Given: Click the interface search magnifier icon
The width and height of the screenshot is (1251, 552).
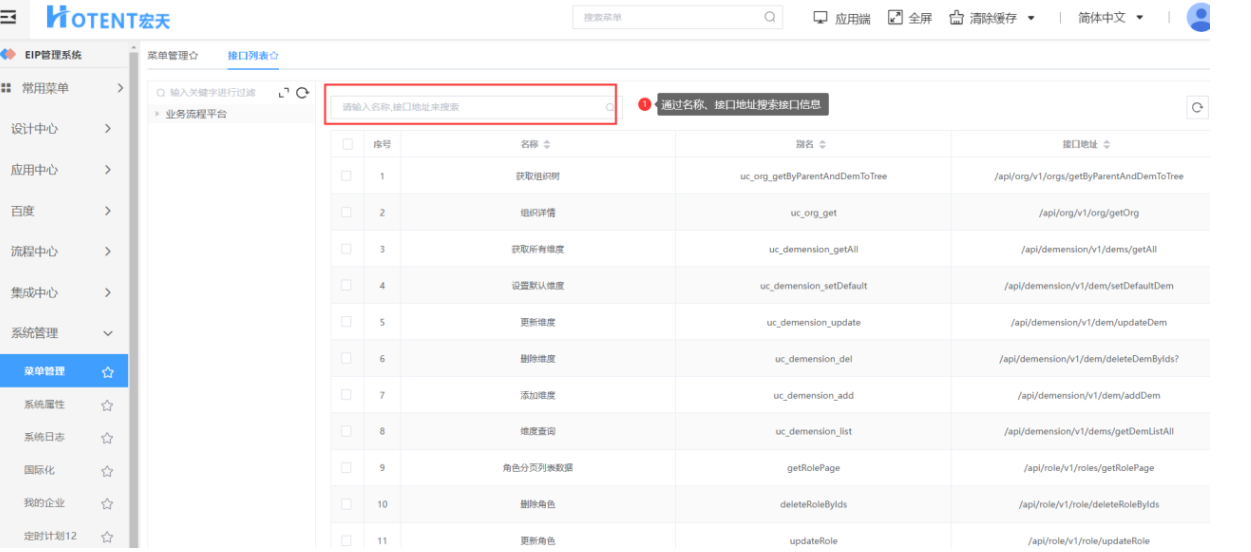Looking at the screenshot, I should click(610, 106).
